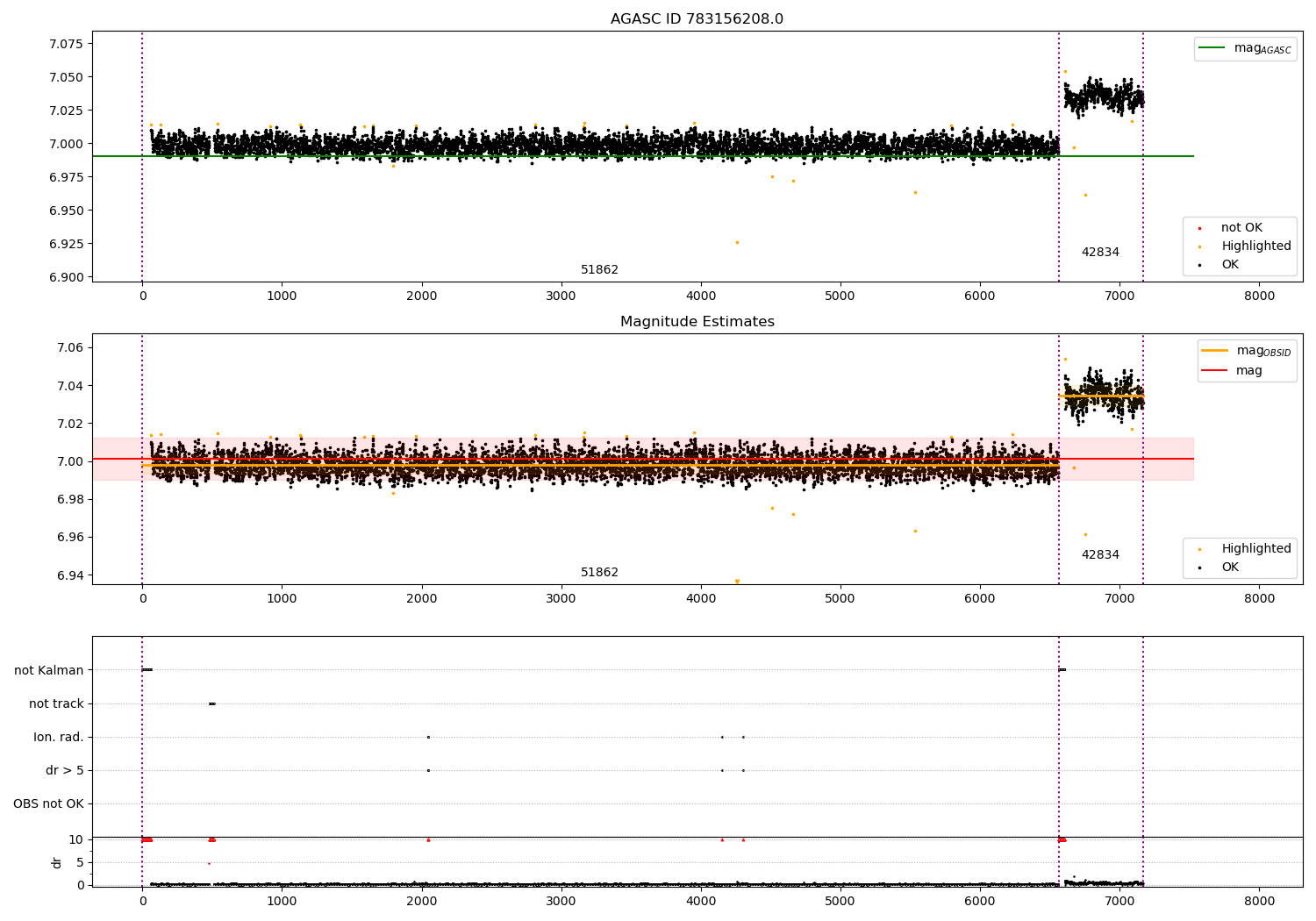Select the 7.050 y-axis tick in top plot
Image resolution: width=1316 pixels, height=921 pixels.
pyautogui.click(x=66, y=77)
